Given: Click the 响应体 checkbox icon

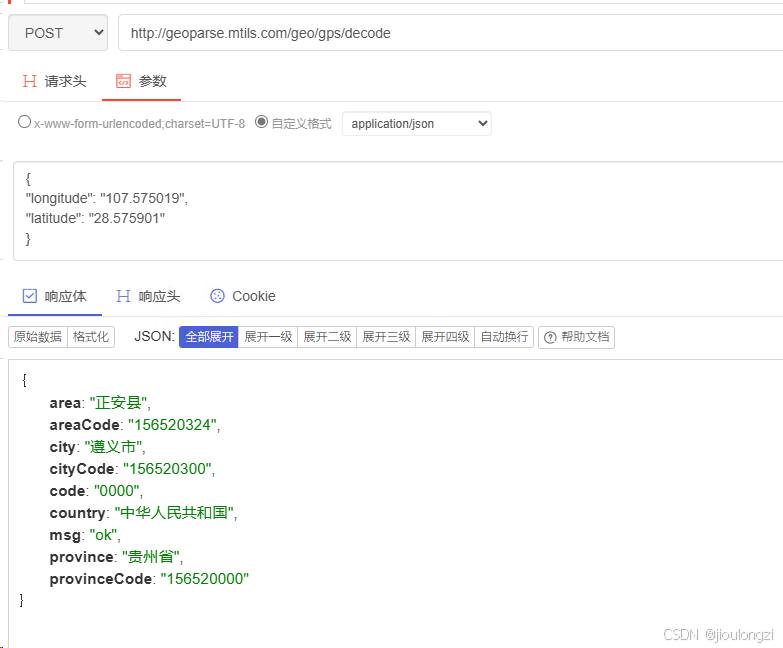Looking at the screenshot, I should tap(29, 296).
